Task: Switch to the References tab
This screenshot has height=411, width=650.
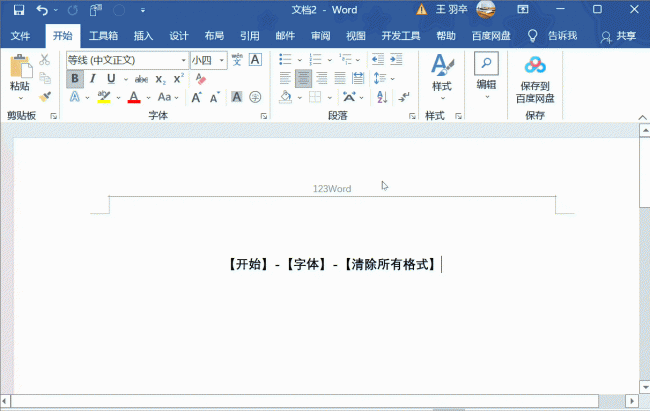Action: click(x=250, y=36)
